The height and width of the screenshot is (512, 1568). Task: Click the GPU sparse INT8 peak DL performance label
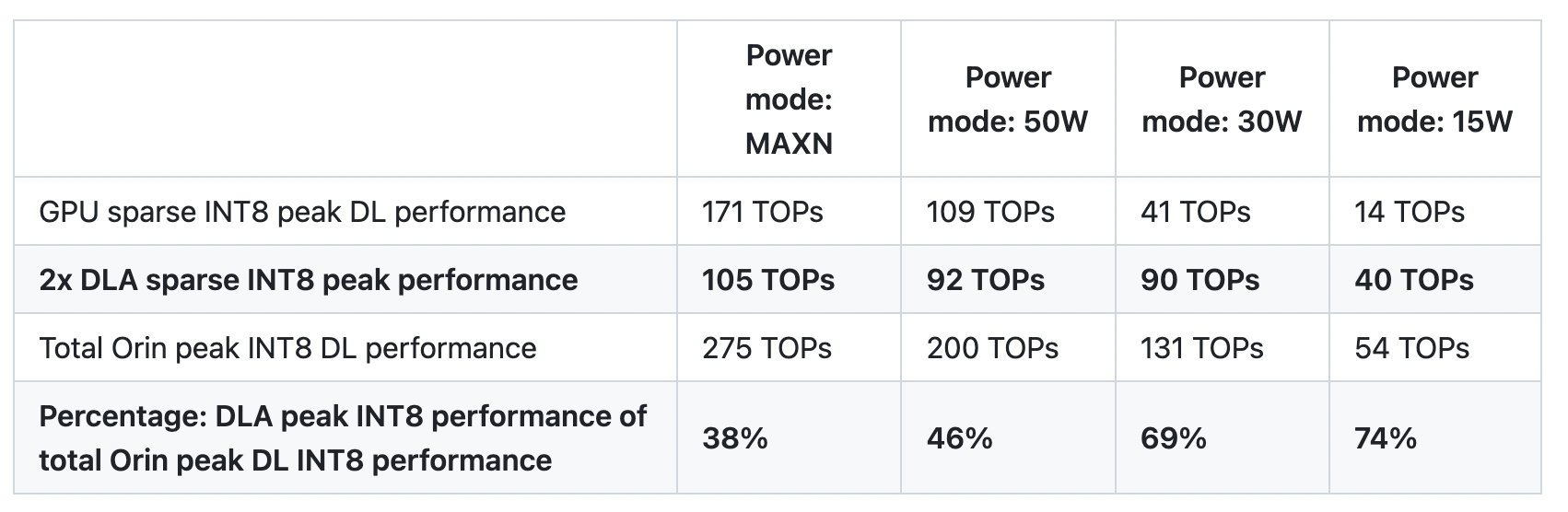point(302,212)
